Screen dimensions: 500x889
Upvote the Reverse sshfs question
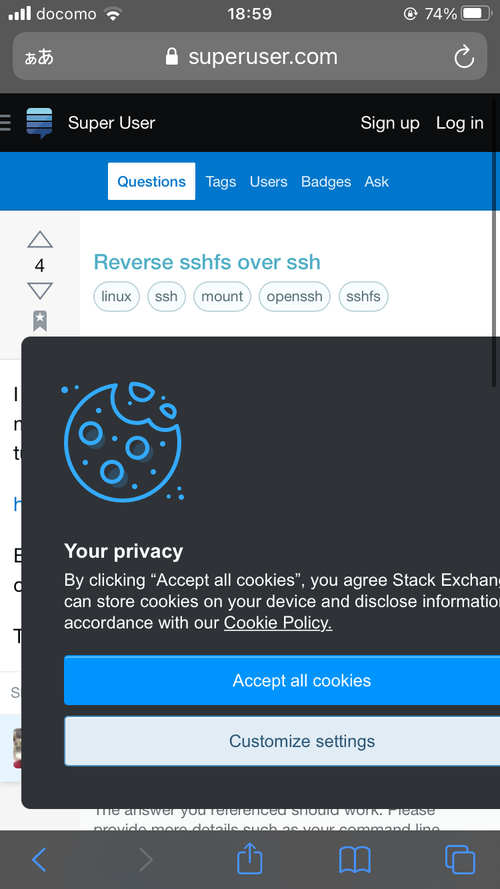(x=40, y=240)
